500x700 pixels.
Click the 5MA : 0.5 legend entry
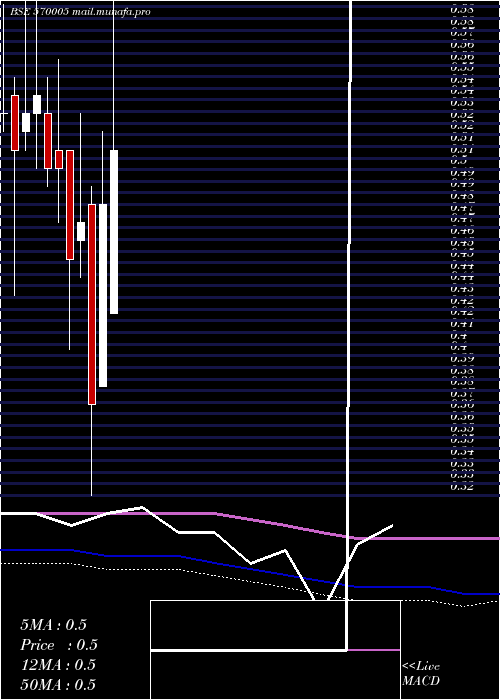pyautogui.click(x=53, y=625)
